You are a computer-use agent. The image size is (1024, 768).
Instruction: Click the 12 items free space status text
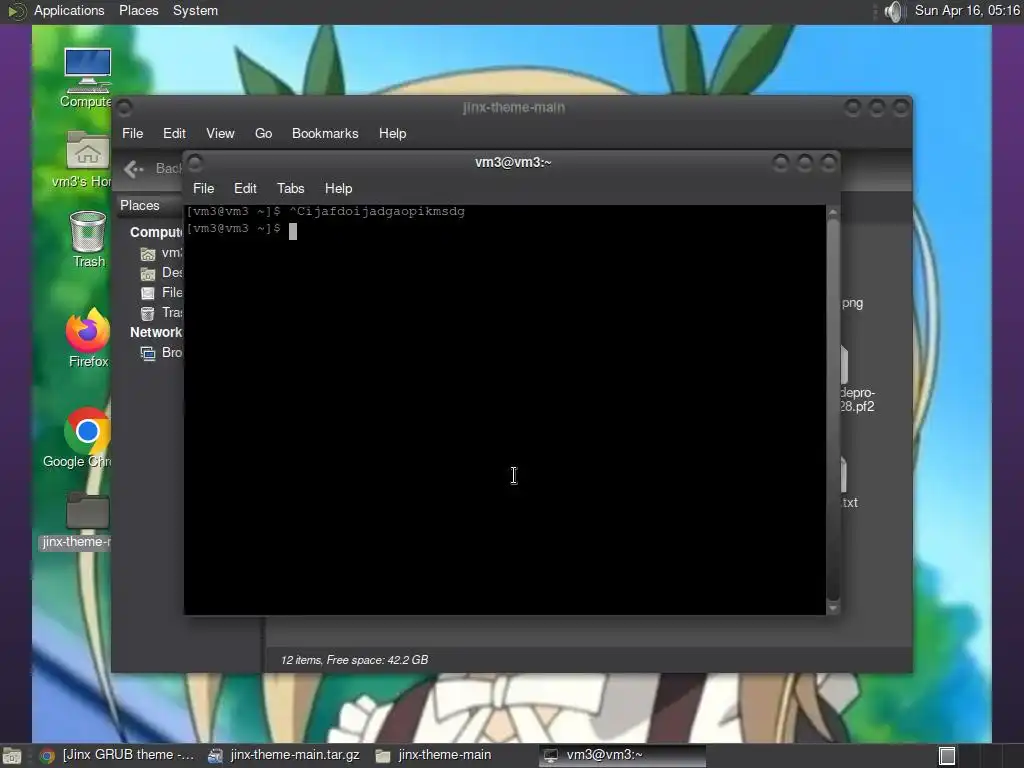coord(355,660)
